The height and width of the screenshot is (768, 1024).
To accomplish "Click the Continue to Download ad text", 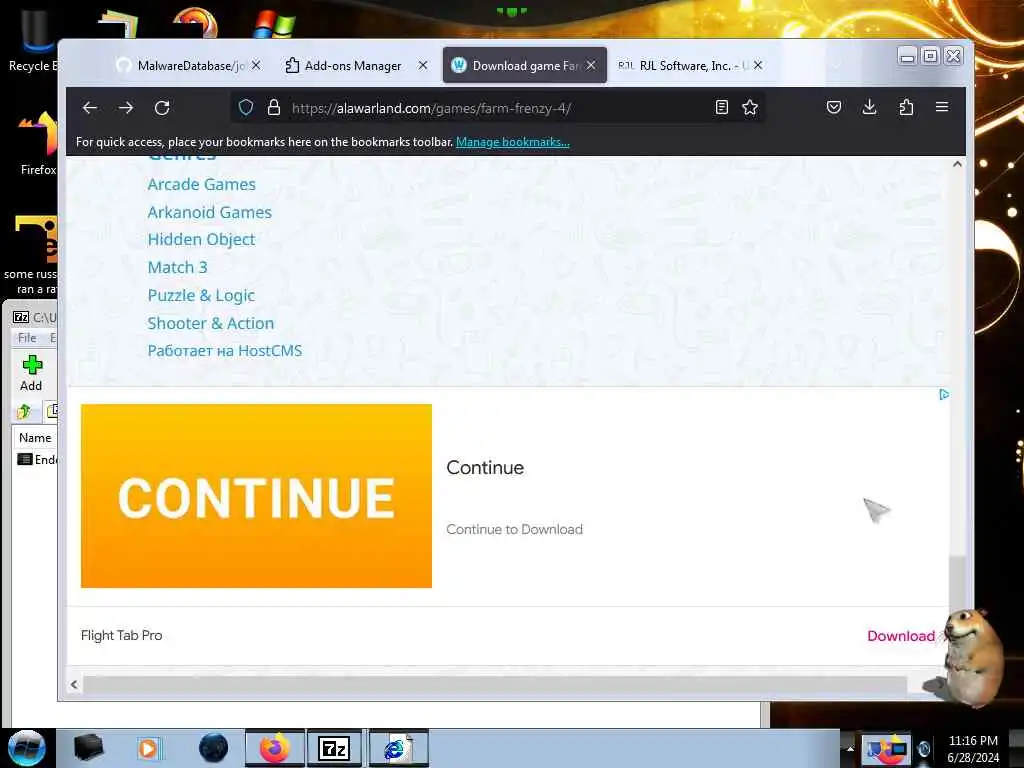I will coord(514,530).
